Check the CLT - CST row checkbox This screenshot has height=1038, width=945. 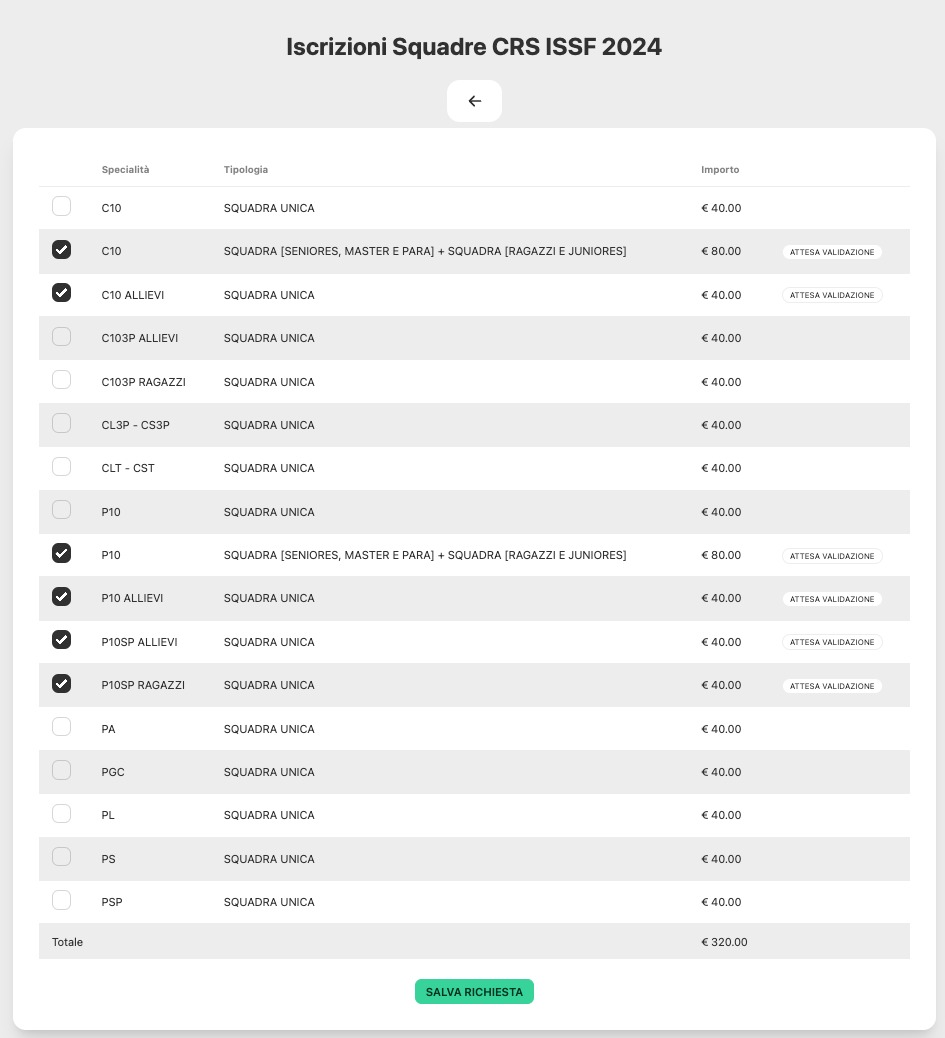pyautogui.click(x=62, y=467)
